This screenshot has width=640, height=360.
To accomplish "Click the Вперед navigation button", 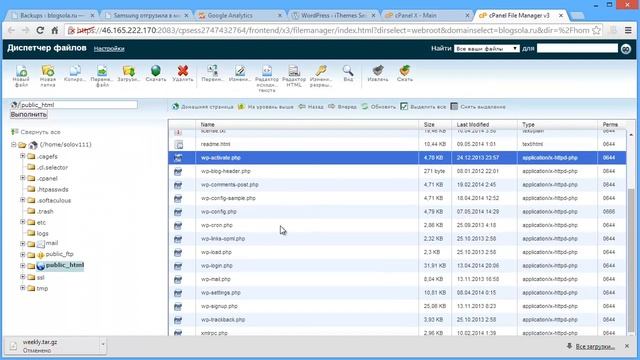I will coord(342,107).
